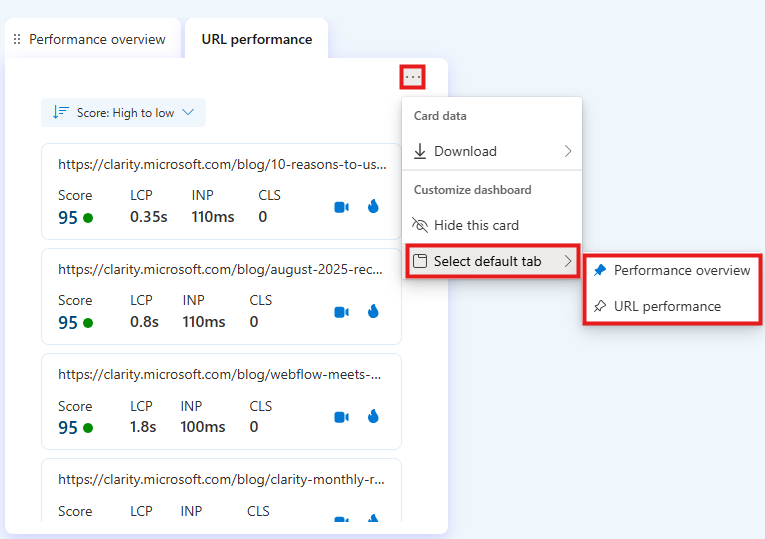Click the Customize dashboard section header
The image size is (765, 539).
click(x=472, y=190)
